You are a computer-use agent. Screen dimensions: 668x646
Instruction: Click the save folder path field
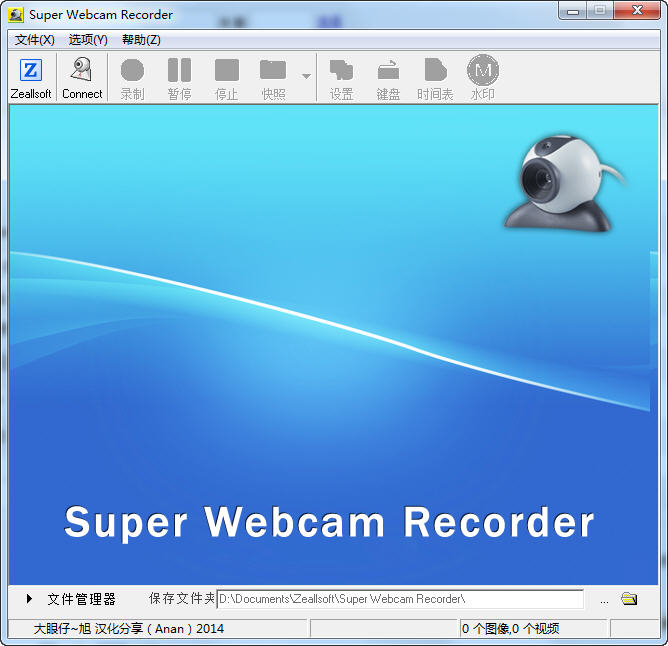pos(400,599)
